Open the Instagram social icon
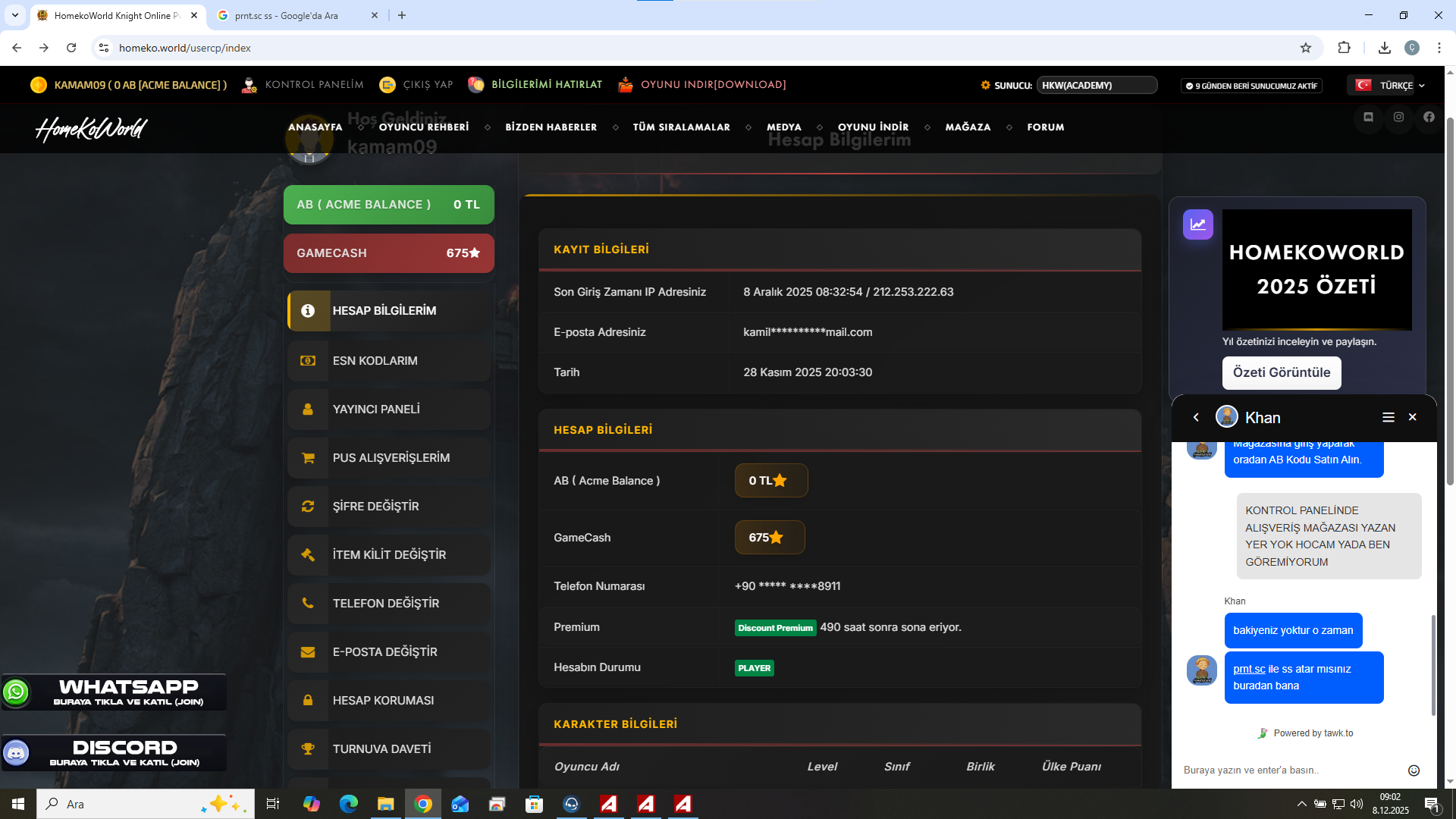The width and height of the screenshot is (1456, 819). (1398, 117)
